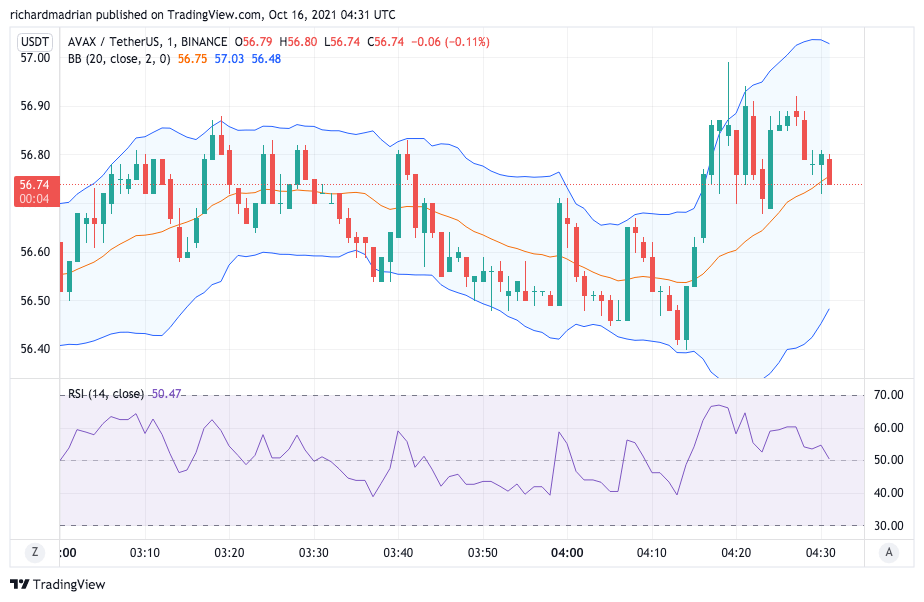Screen dimensions: 924x602
Task: Select the RSI (14, close) indicator label
Action: pyautogui.click(x=105, y=393)
